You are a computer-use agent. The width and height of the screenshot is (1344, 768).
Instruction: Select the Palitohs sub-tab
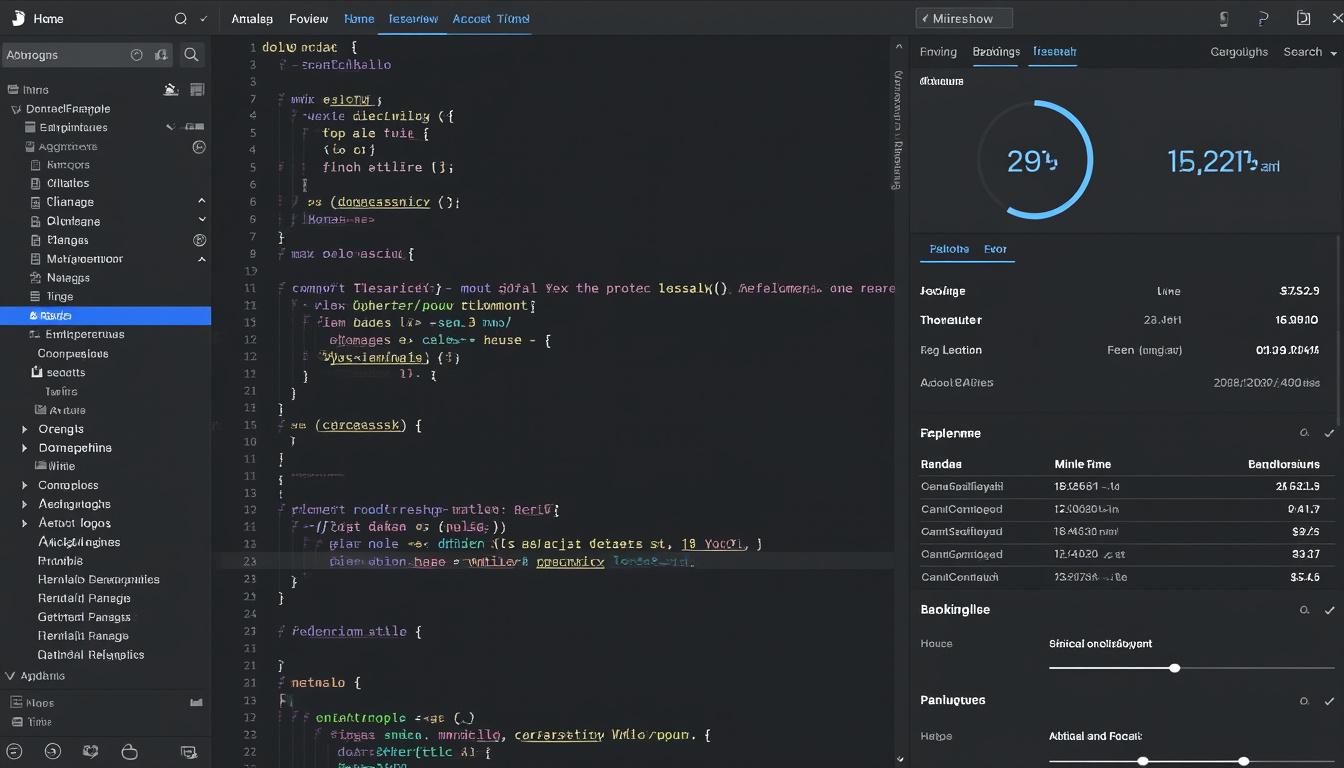click(x=949, y=249)
